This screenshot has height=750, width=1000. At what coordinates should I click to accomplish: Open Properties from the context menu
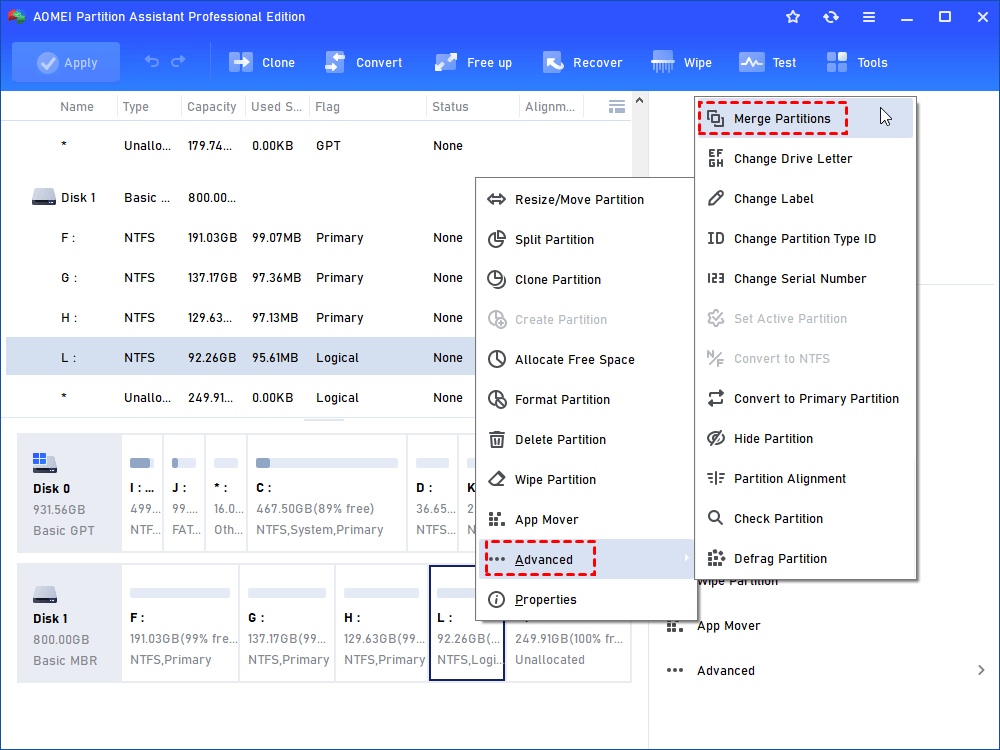585,599
